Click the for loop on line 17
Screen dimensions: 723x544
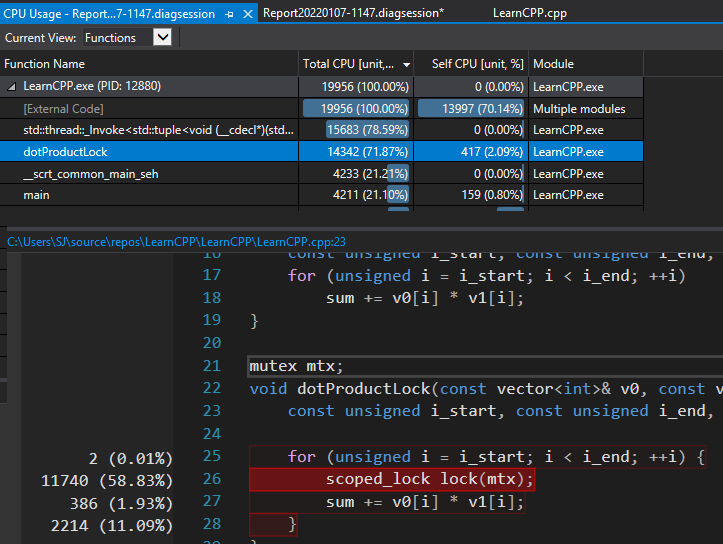(486, 276)
